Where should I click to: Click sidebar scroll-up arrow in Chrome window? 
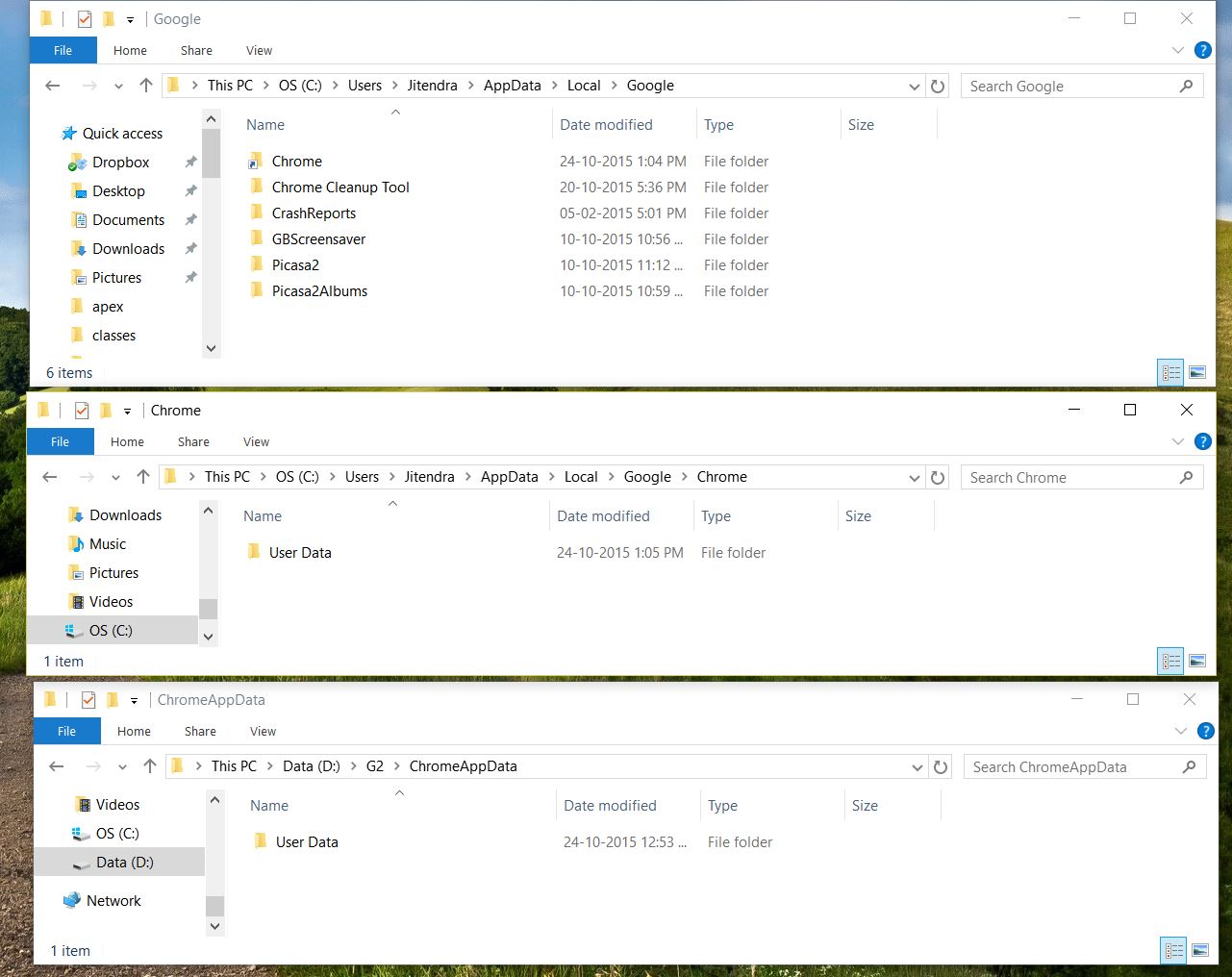[209, 510]
